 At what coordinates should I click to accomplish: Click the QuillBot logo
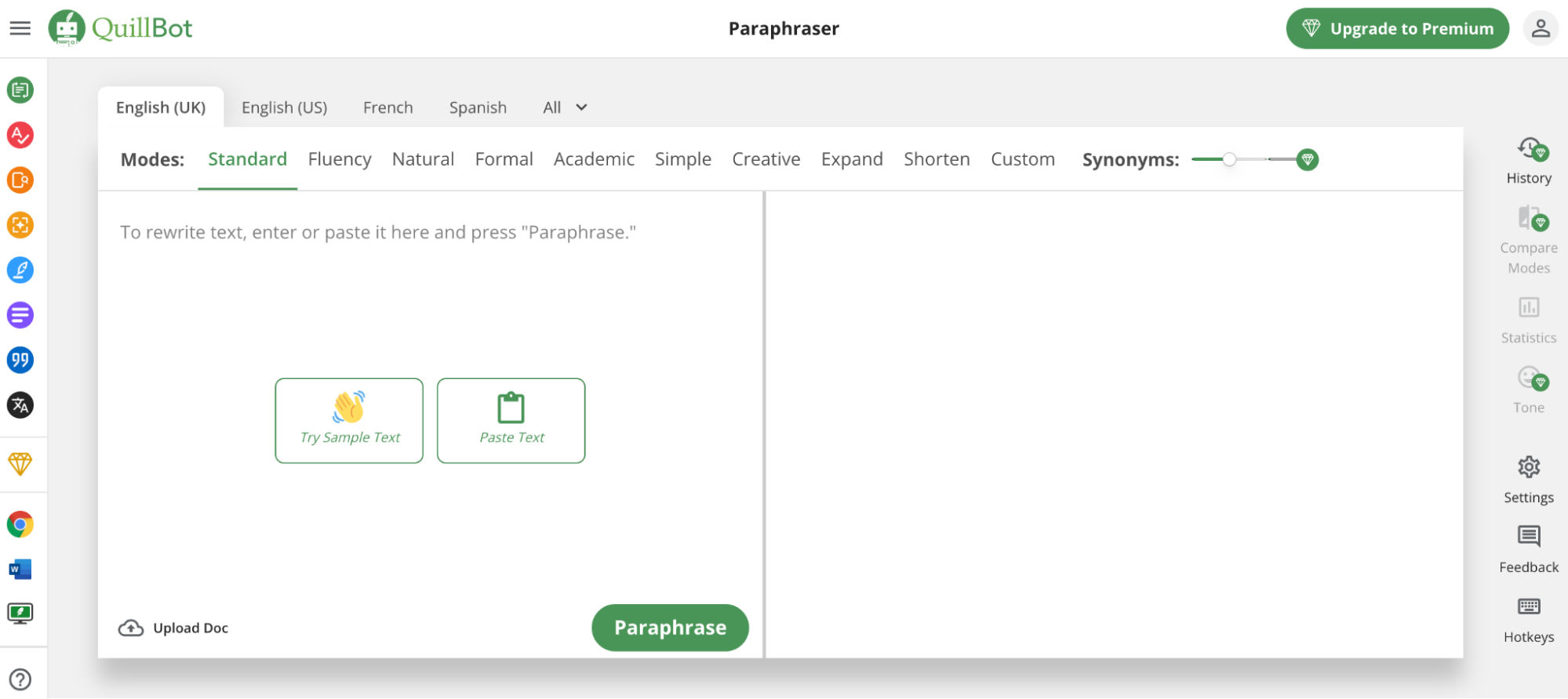120,28
